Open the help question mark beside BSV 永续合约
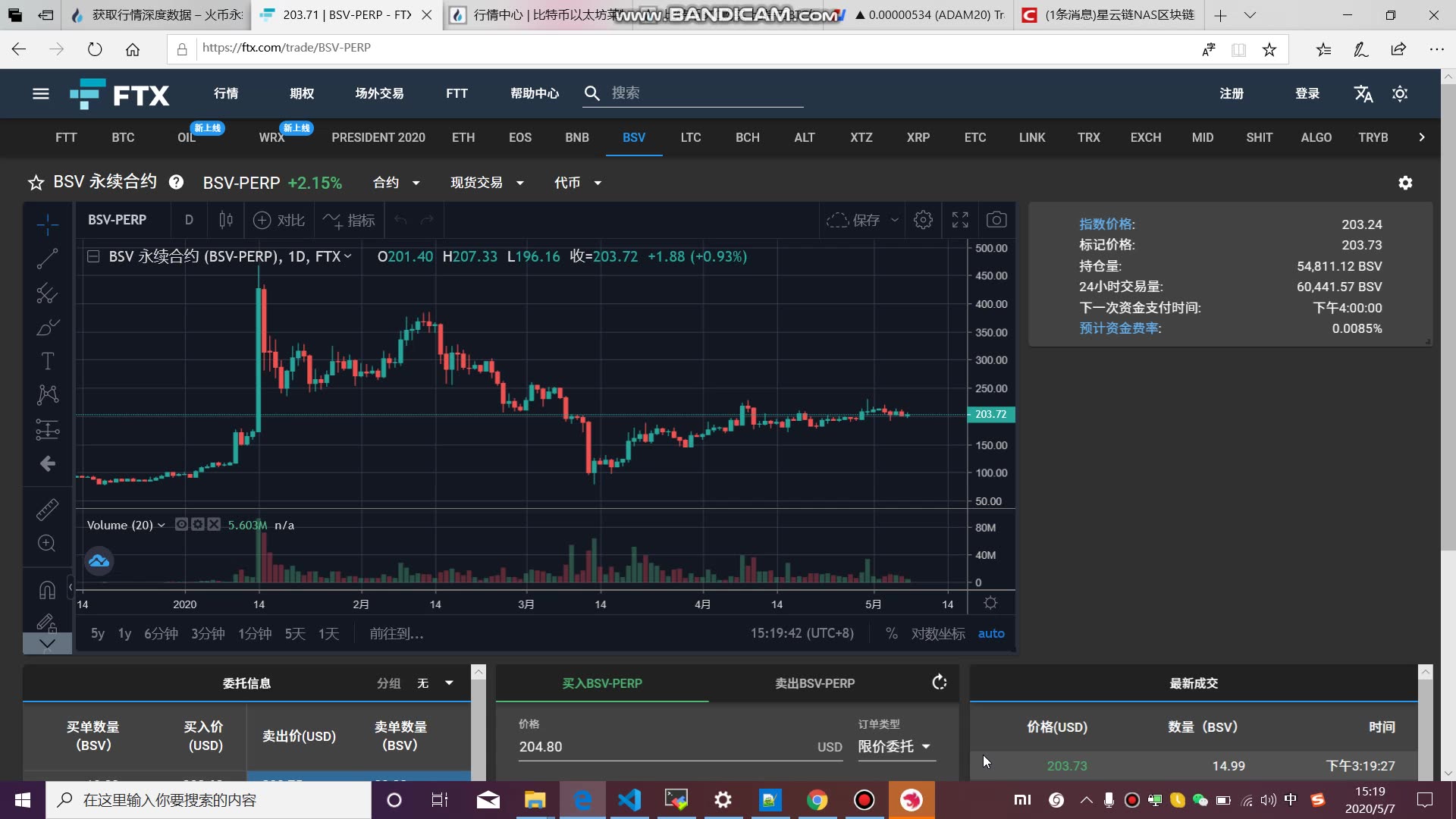The image size is (1456, 819). (176, 182)
